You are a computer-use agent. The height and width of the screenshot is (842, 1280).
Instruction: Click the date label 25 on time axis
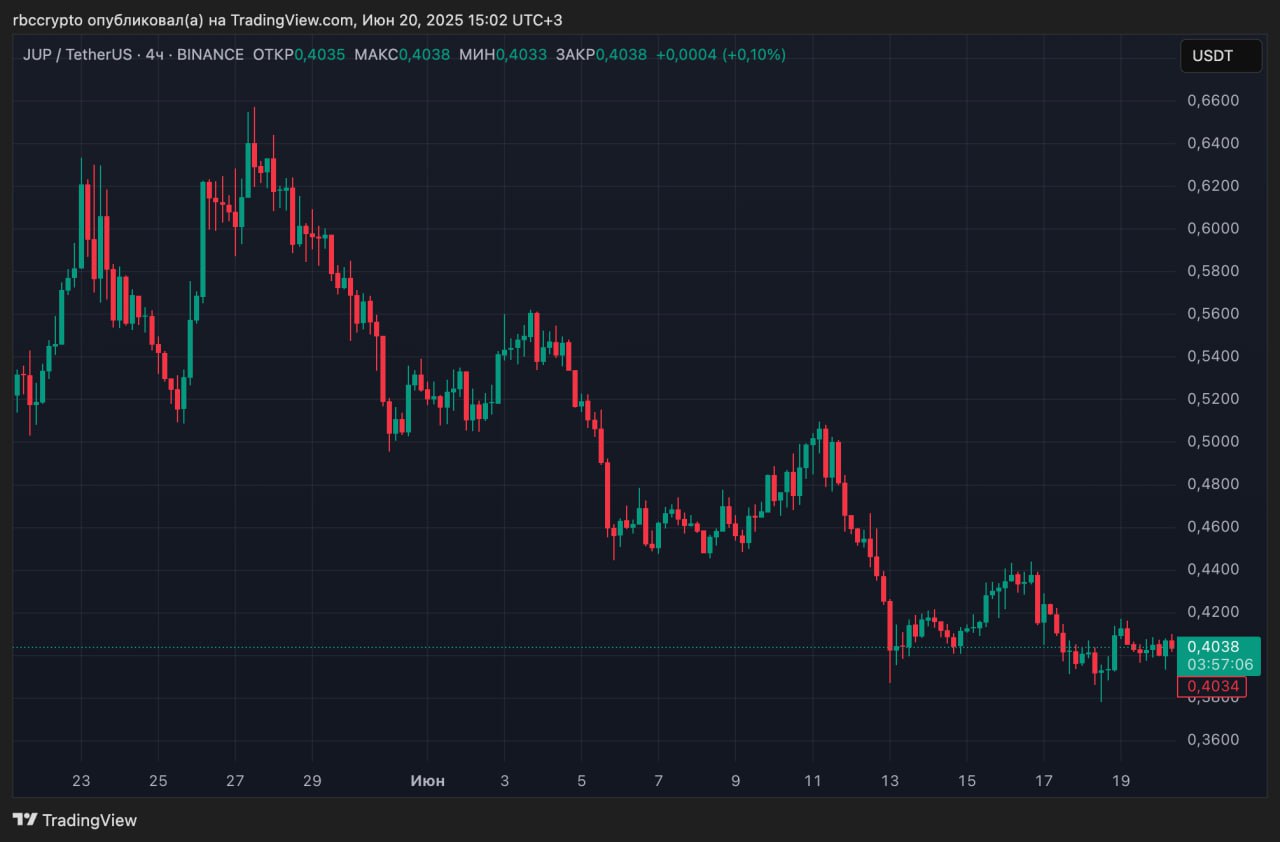pos(158,780)
